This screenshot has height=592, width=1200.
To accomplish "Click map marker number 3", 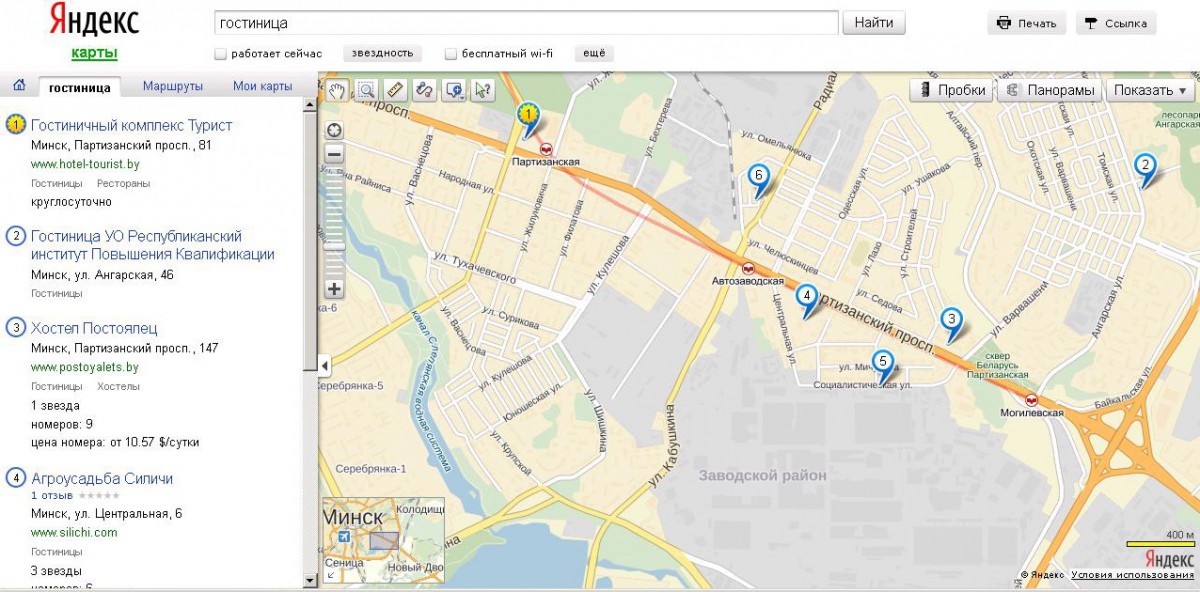I will coord(953,322).
